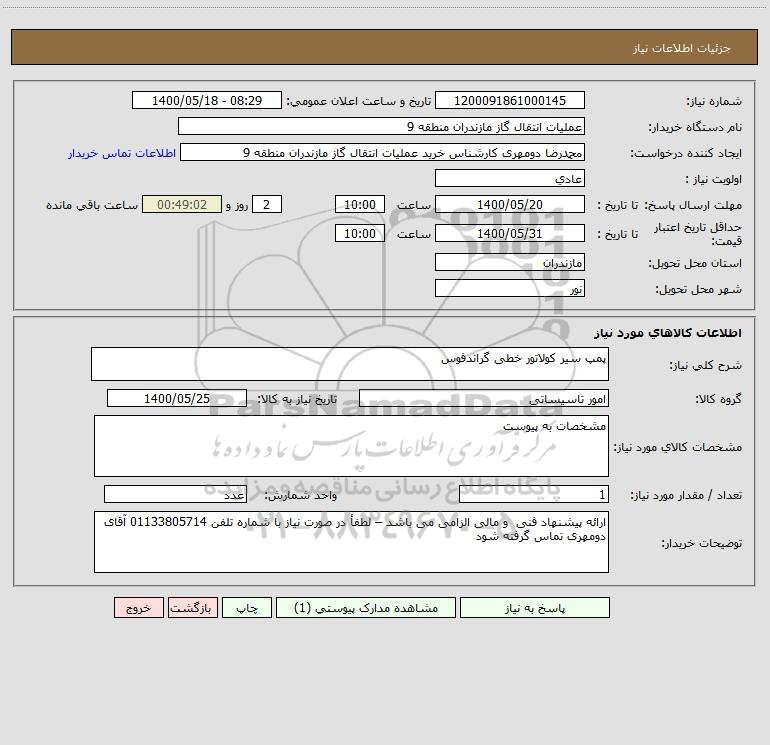Click the goods specifications field 'مشخصات به پیوست'
Screen dimensions: 770x745
tap(351, 446)
